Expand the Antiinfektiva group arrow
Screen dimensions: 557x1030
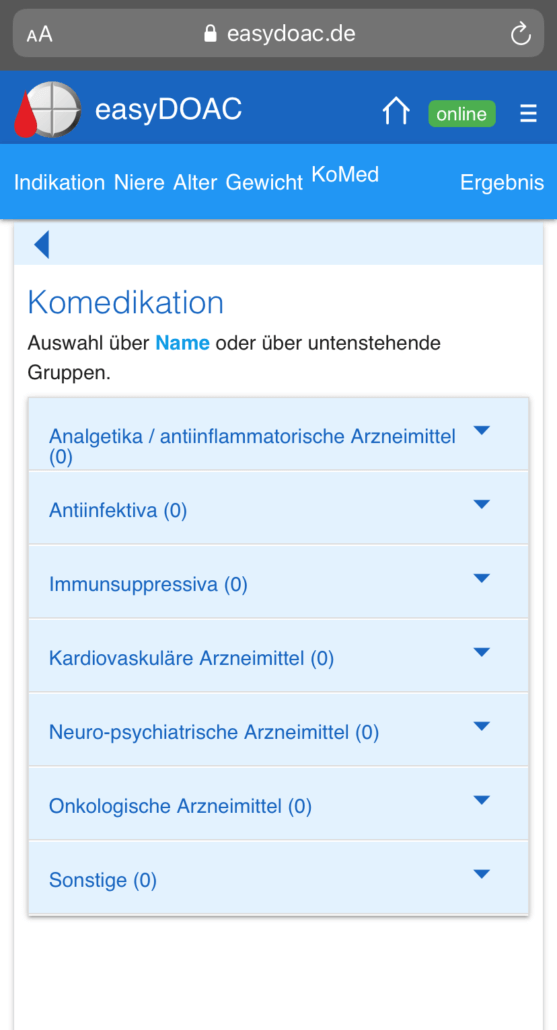(481, 504)
